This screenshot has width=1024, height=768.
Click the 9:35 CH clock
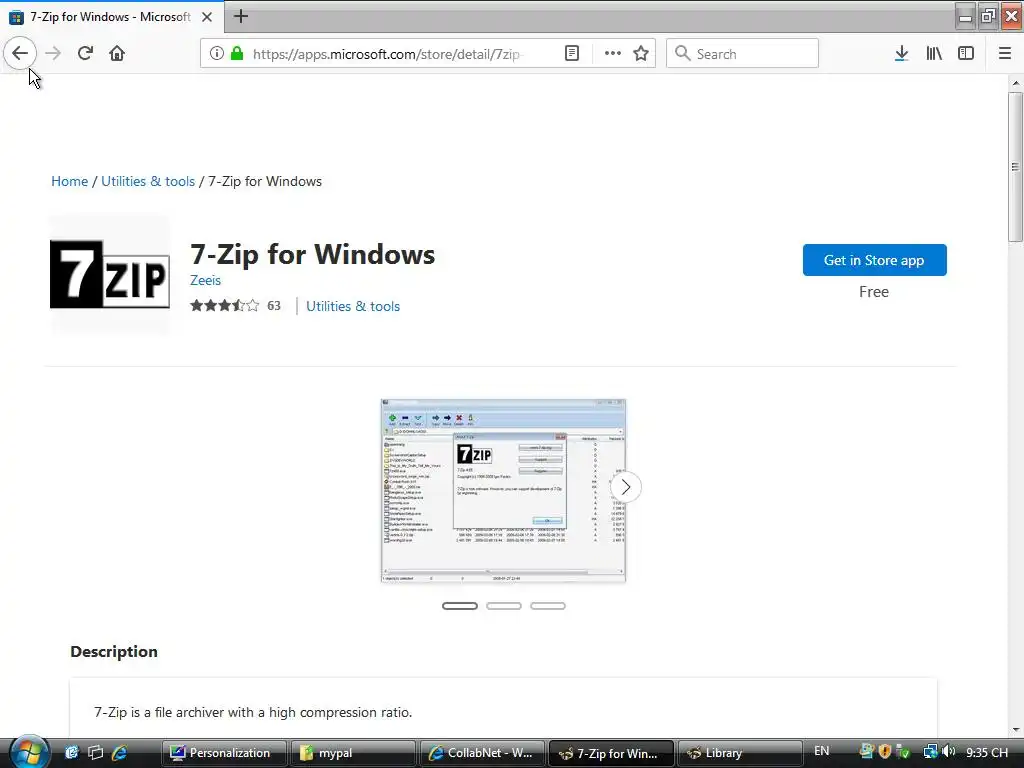coord(987,752)
